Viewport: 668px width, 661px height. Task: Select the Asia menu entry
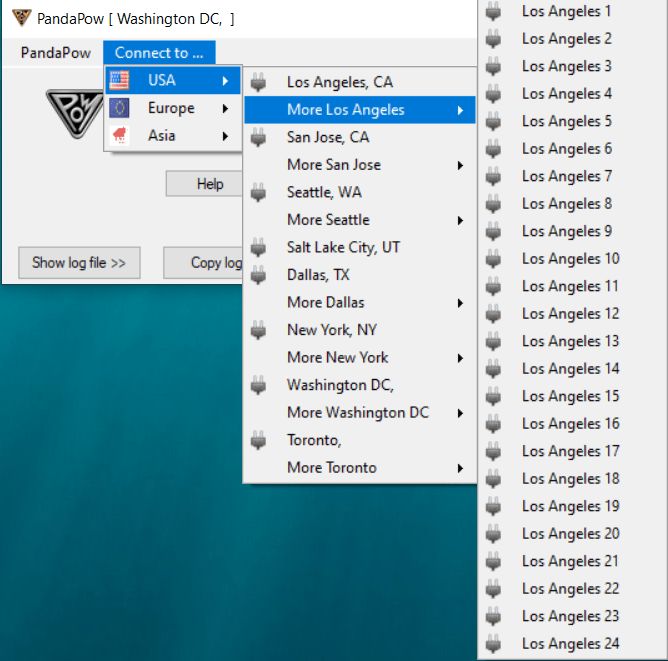tap(173, 136)
